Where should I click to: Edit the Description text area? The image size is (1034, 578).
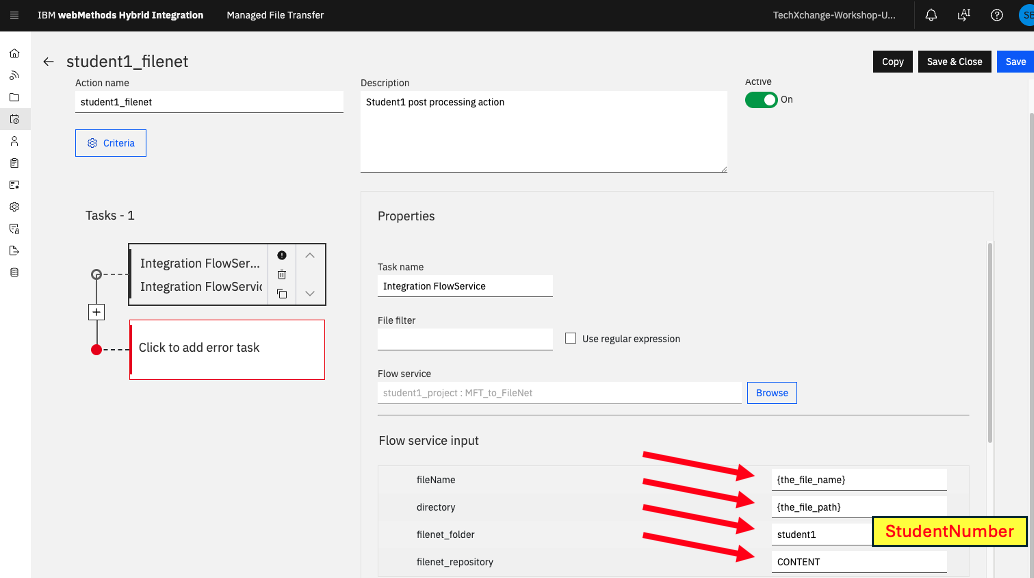click(543, 132)
